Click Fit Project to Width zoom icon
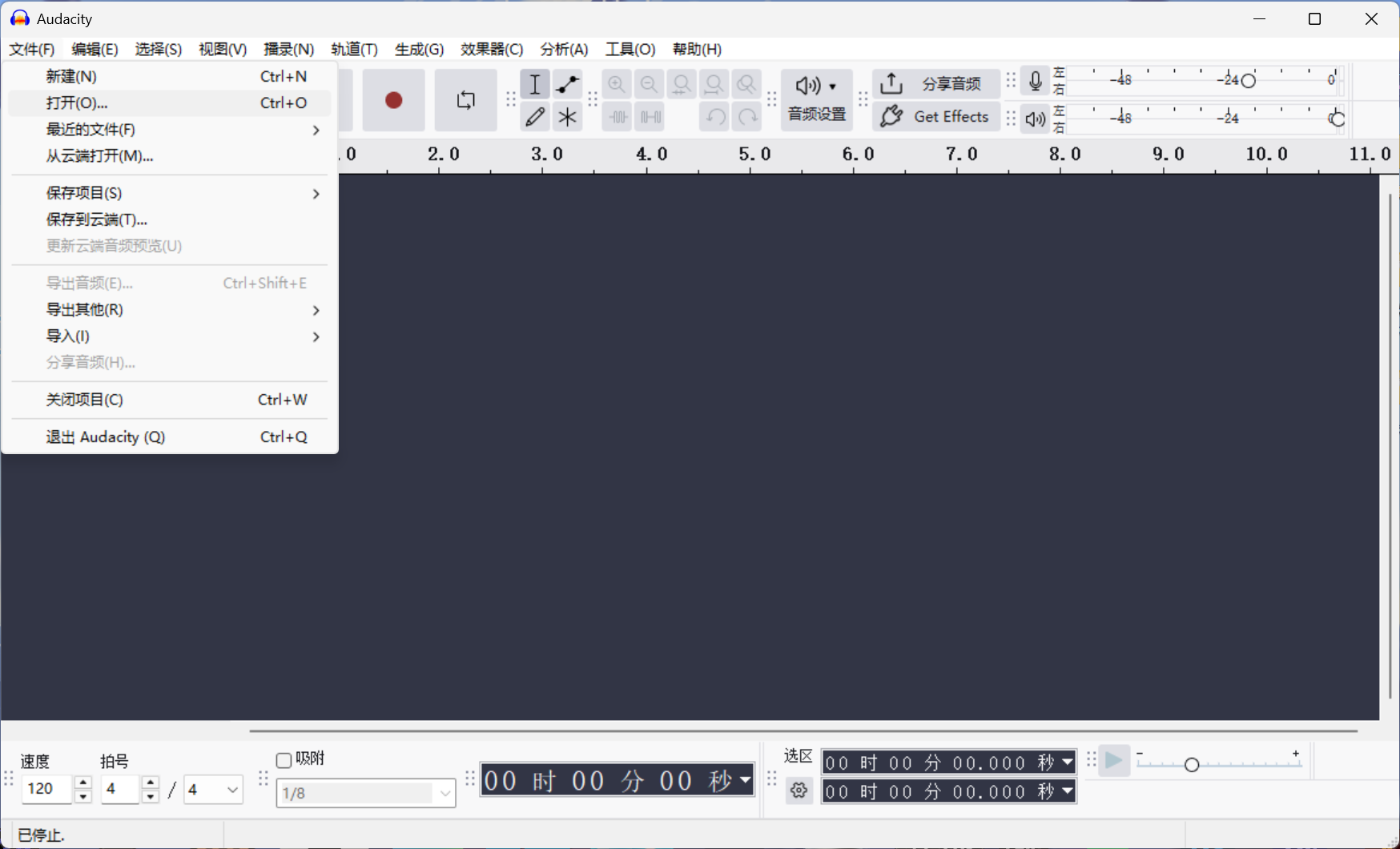The width and height of the screenshot is (1400, 849). pos(714,84)
